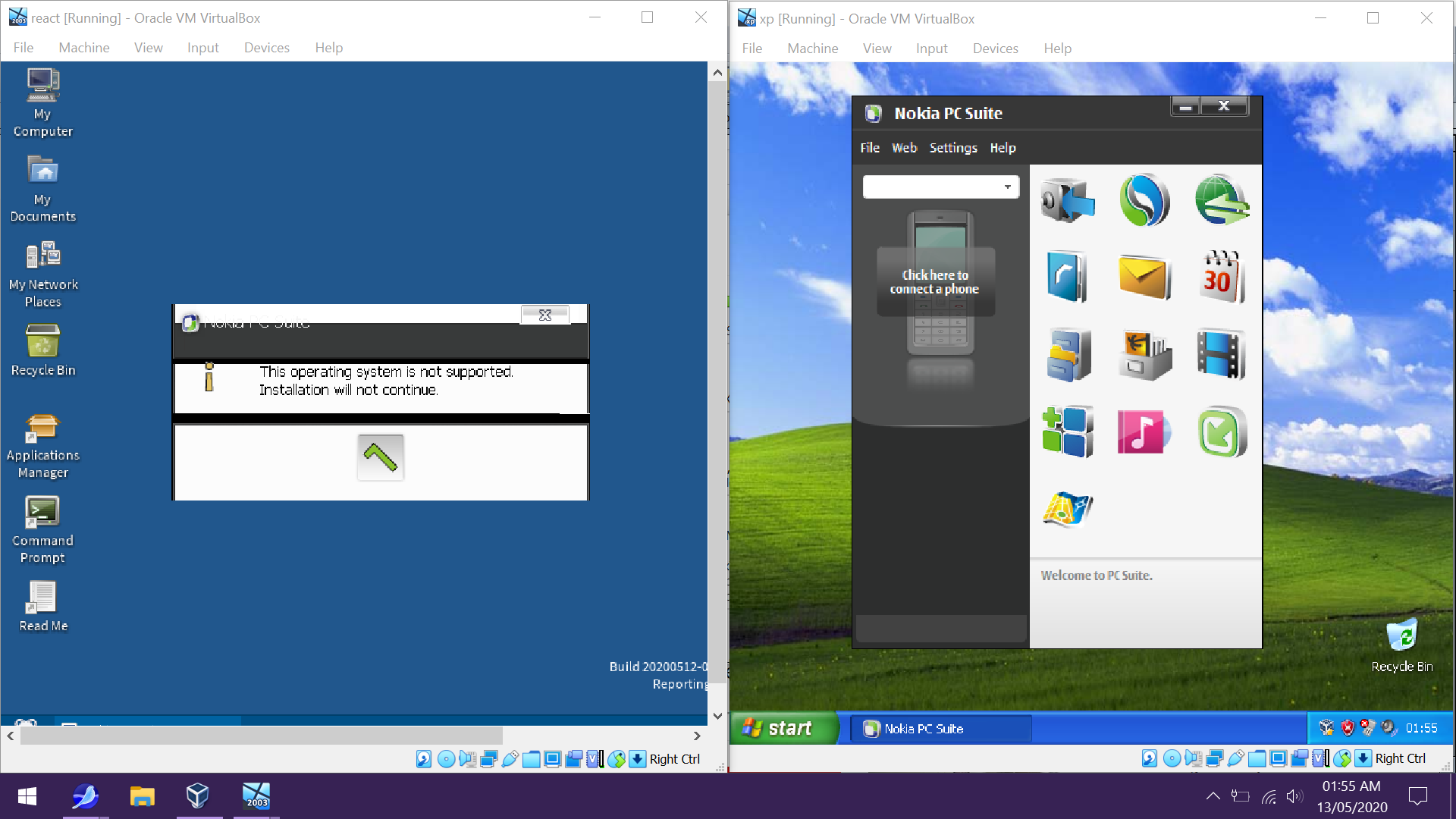Open the film strip Video Manager icon
Screen dimensions: 1456x819
(x=1221, y=354)
